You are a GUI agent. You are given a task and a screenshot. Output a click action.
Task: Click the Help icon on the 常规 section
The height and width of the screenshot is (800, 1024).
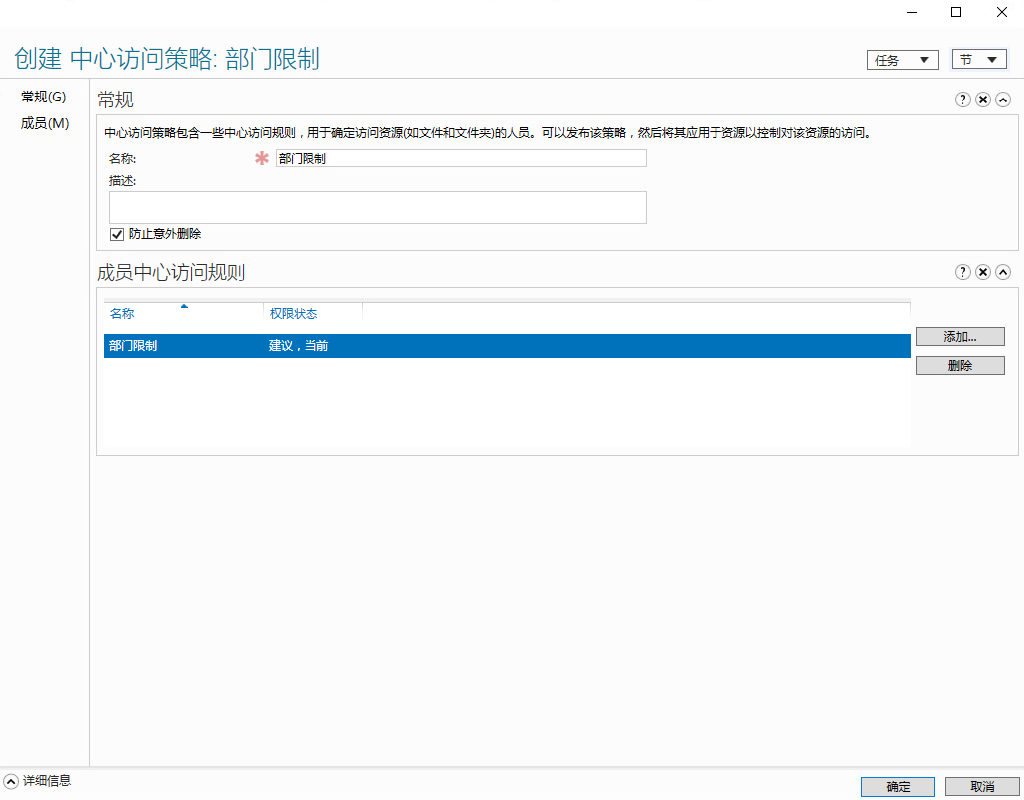(962, 99)
